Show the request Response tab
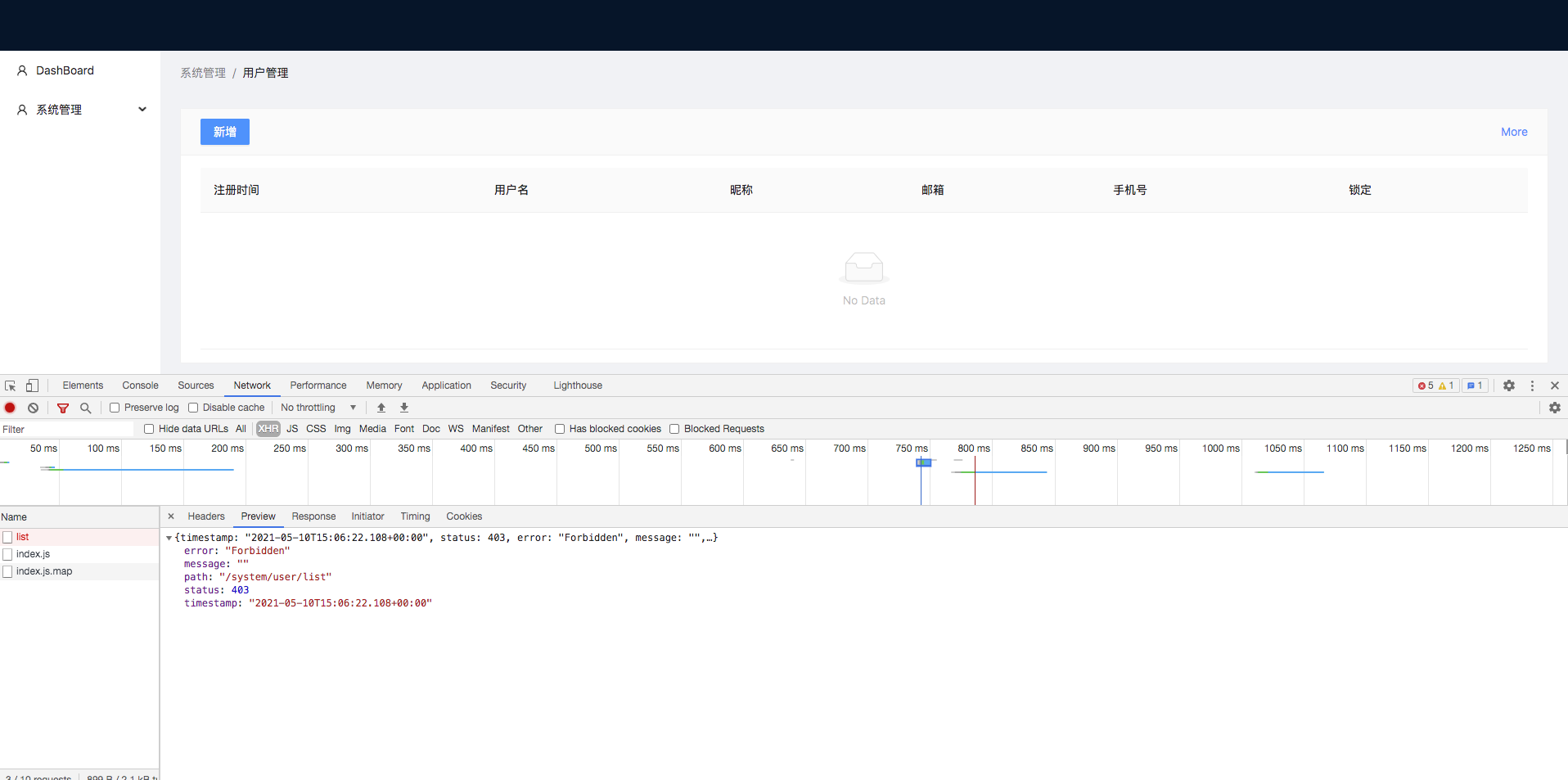Image resolution: width=1568 pixels, height=780 pixels. pyautogui.click(x=313, y=516)
